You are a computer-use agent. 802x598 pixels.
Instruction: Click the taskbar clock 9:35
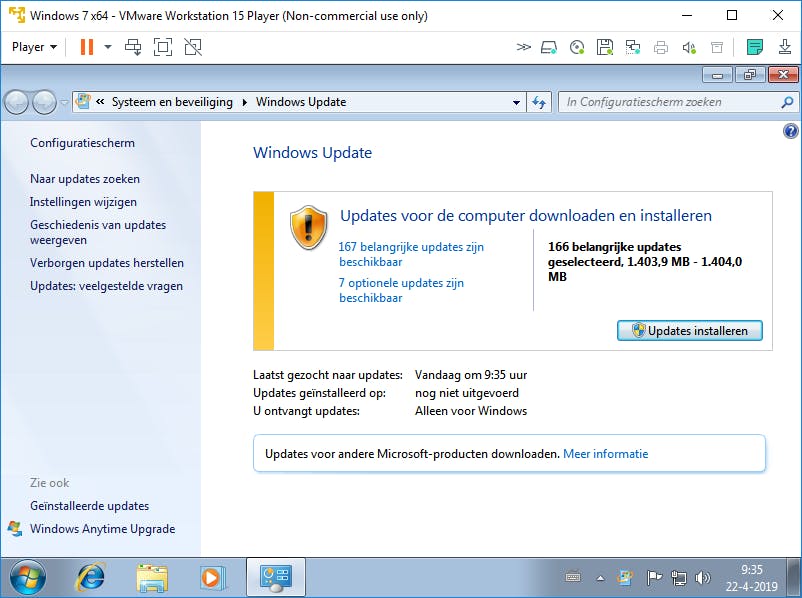(x=751, y=569)
